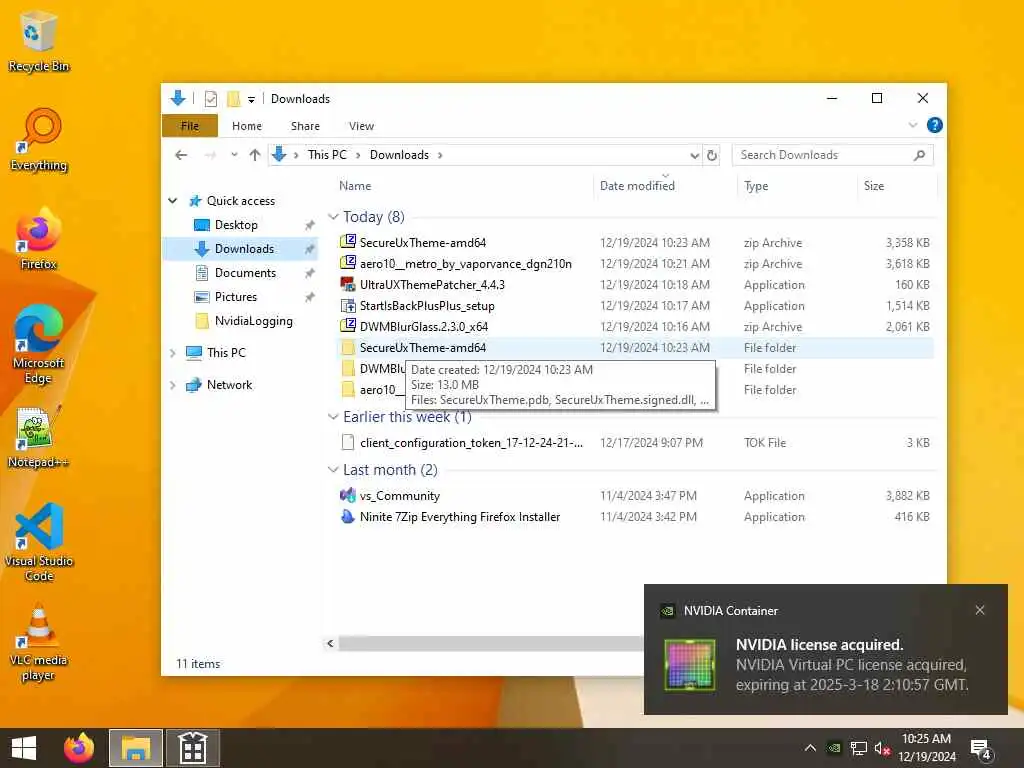The height and width of the screenshot is (768, 1024).
Task: Click the horizontal scrollbar thumb
Action: [x=491, y=643]
